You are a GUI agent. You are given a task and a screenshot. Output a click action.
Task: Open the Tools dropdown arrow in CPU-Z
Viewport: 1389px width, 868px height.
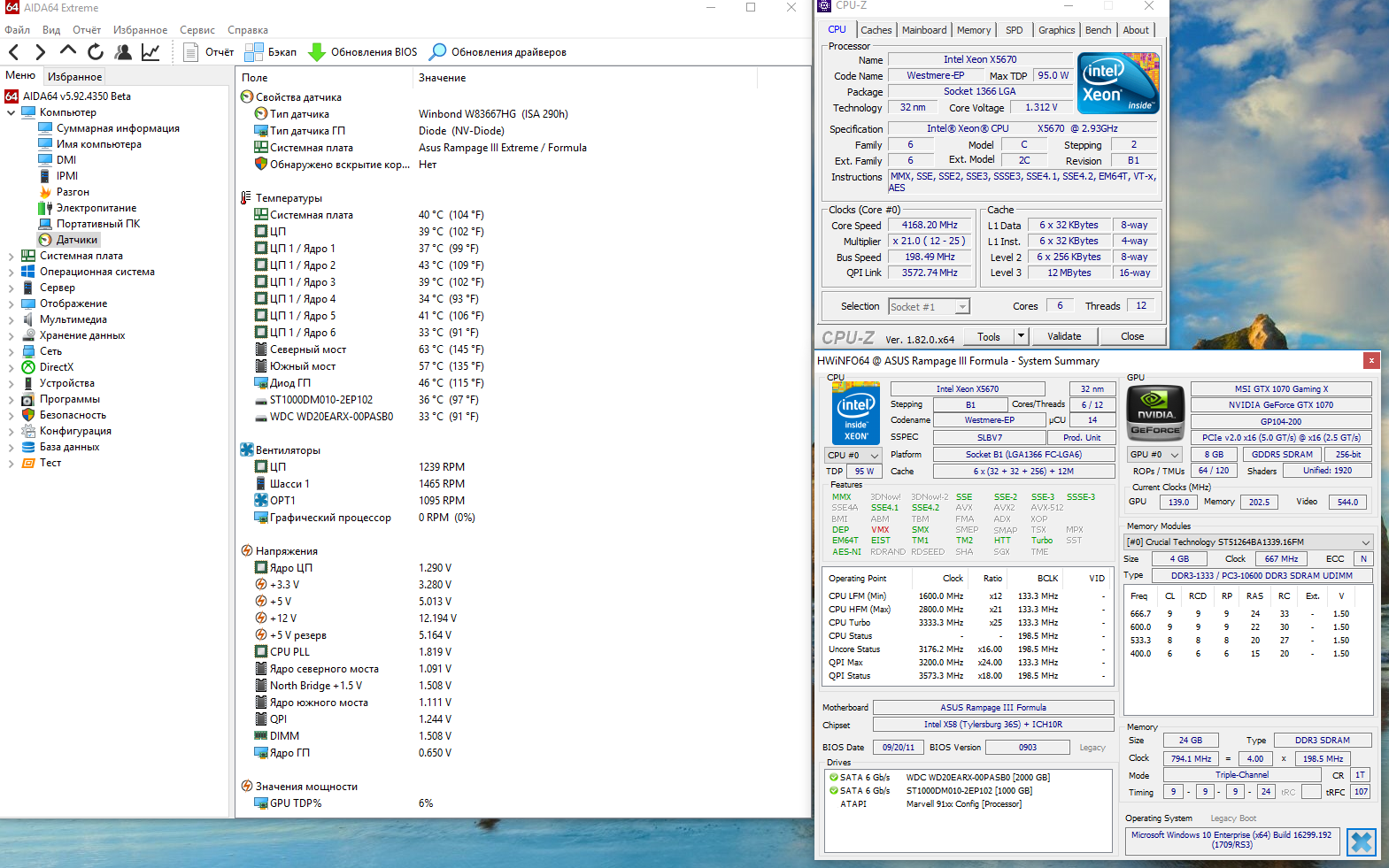pyautogui.click(x=1021, y=336)
